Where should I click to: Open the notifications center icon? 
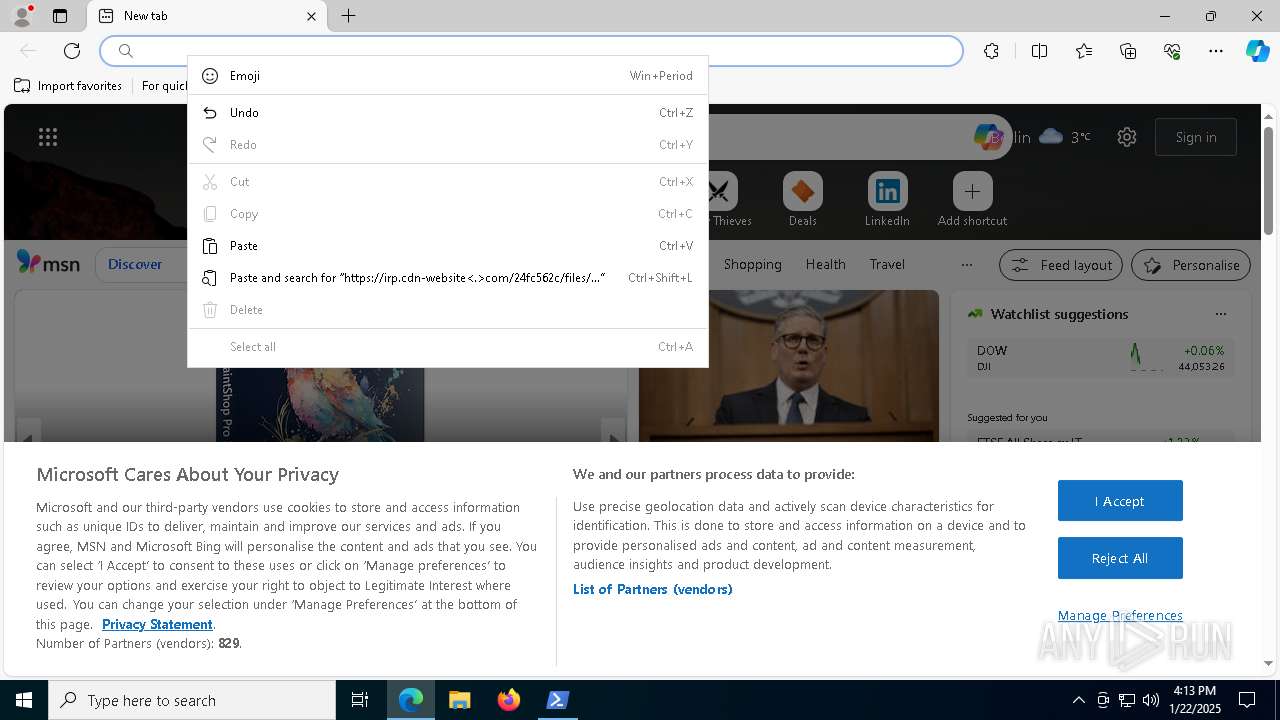pos(1247,700)
